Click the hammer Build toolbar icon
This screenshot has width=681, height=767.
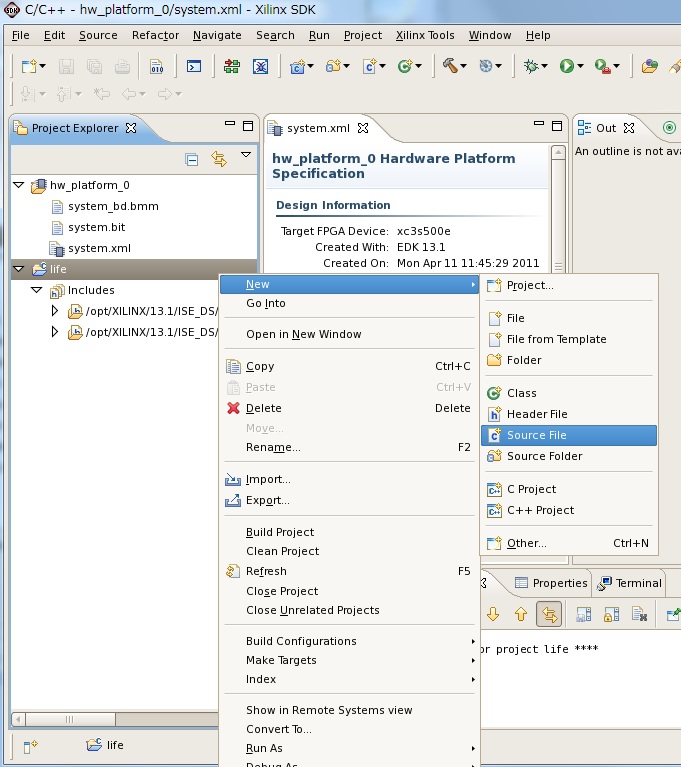pos(450,66)
